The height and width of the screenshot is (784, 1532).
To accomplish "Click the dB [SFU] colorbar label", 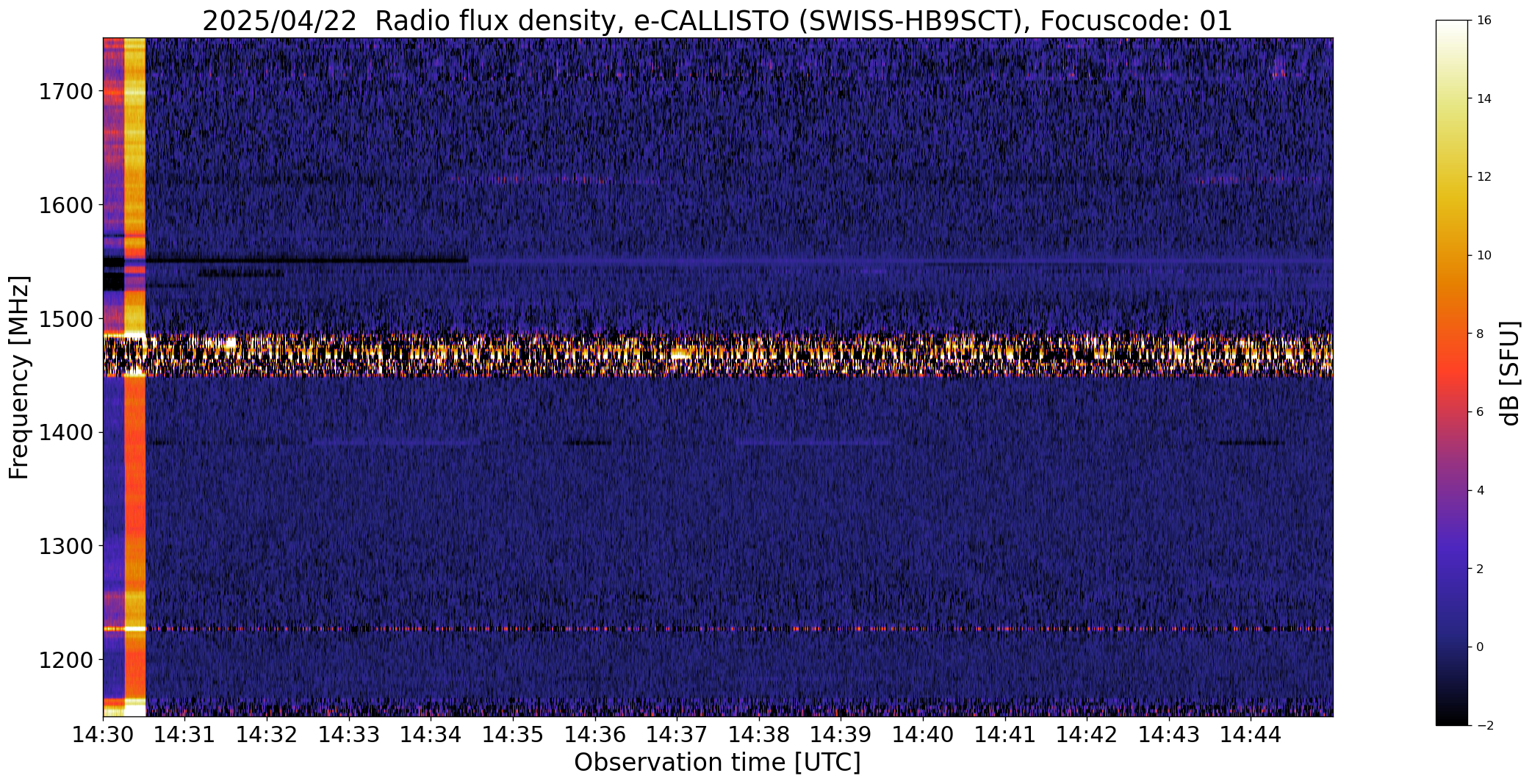I will click(x=1511, y=373).
